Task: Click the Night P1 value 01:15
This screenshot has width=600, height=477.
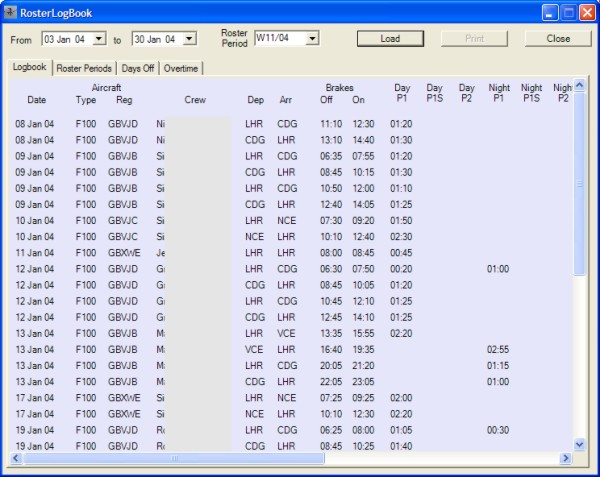Action: (x=498, y=366)
